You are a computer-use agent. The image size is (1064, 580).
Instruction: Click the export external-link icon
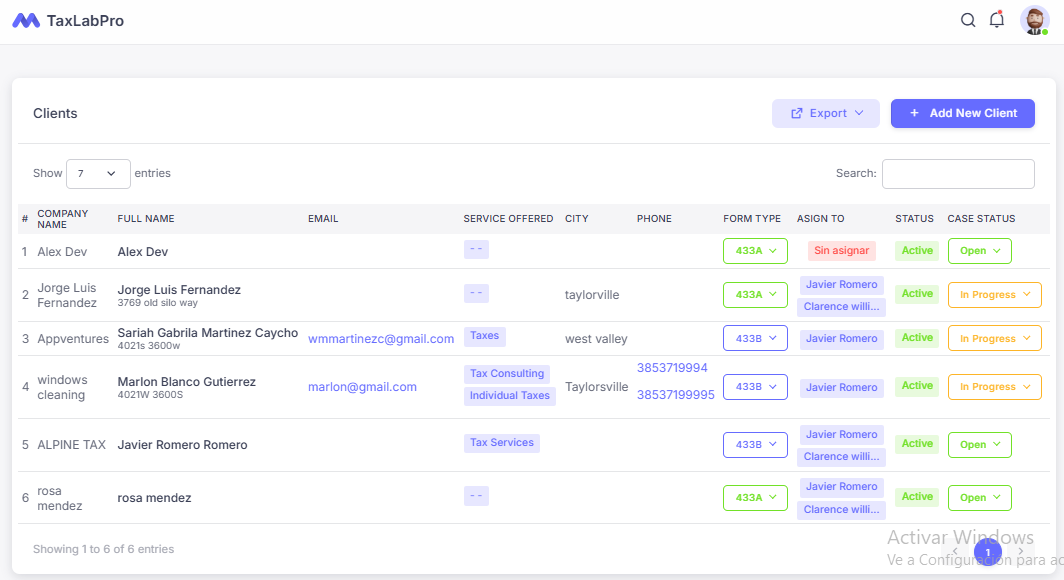click(x=795, y=113)
